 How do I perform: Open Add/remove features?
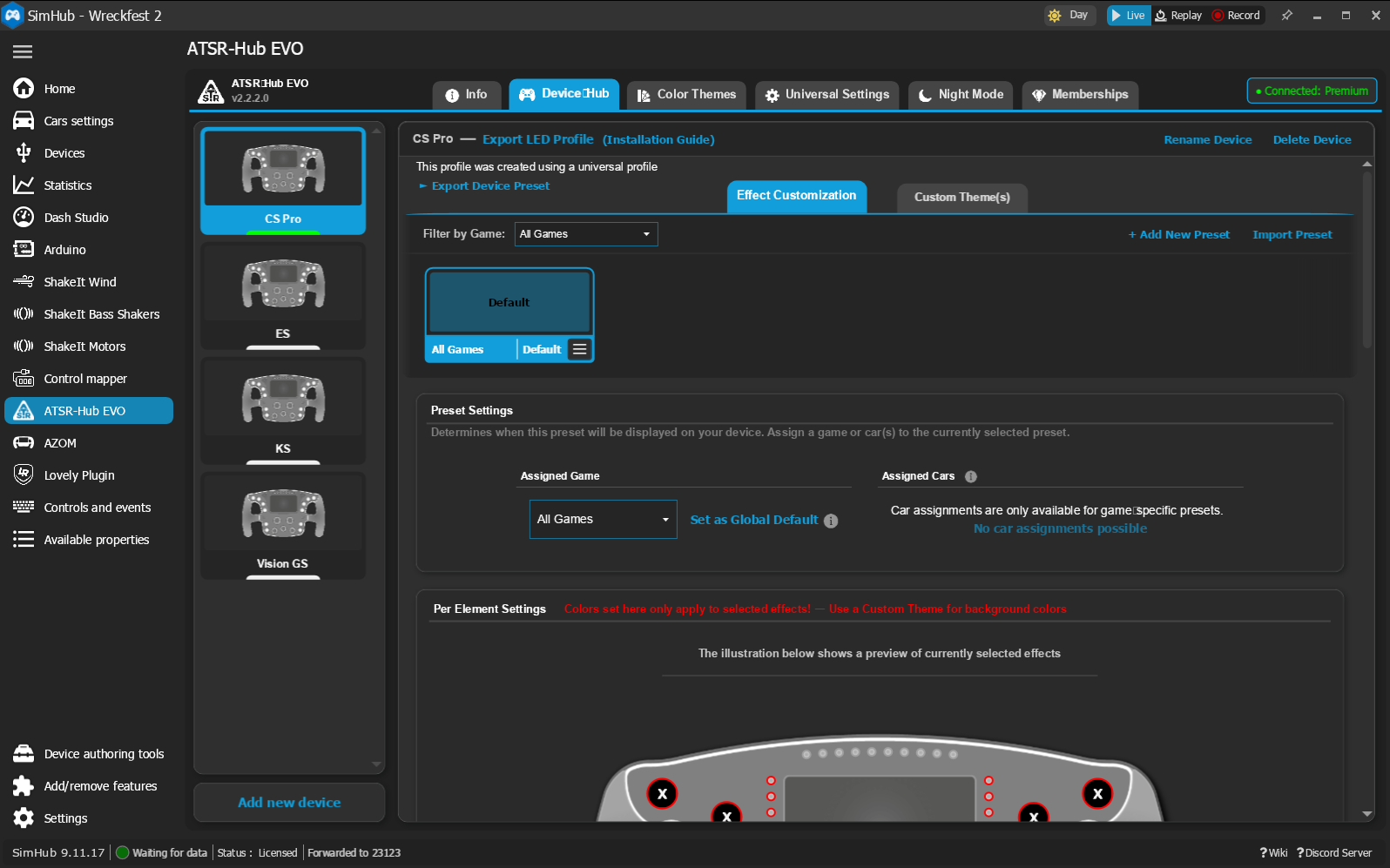pyautogui.click(x=100, y=786)
